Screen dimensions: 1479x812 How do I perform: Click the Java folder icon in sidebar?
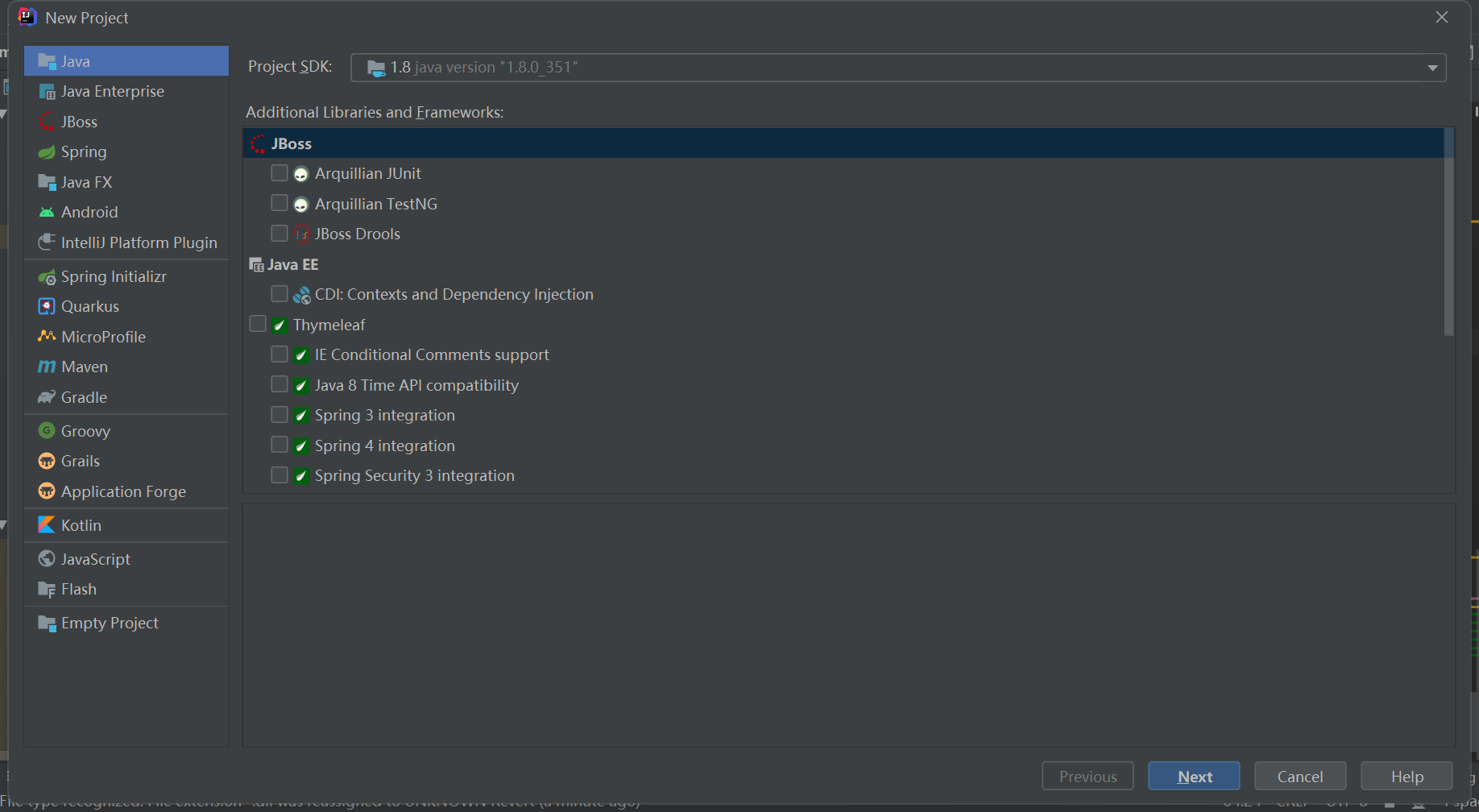(x=47, y=61)
